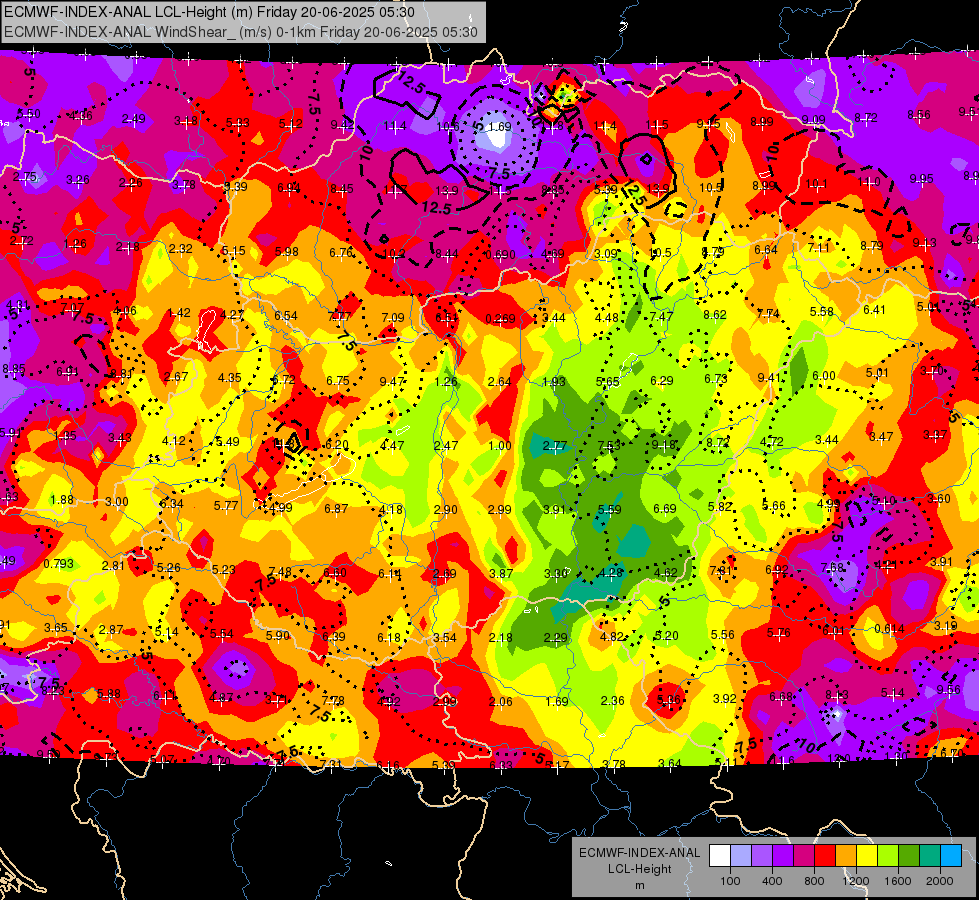Image resolution: width=979 pixels, height=900 pixels.
Task: Click 'LCL-Height' text in the legend box
Action: coord(639,869)
